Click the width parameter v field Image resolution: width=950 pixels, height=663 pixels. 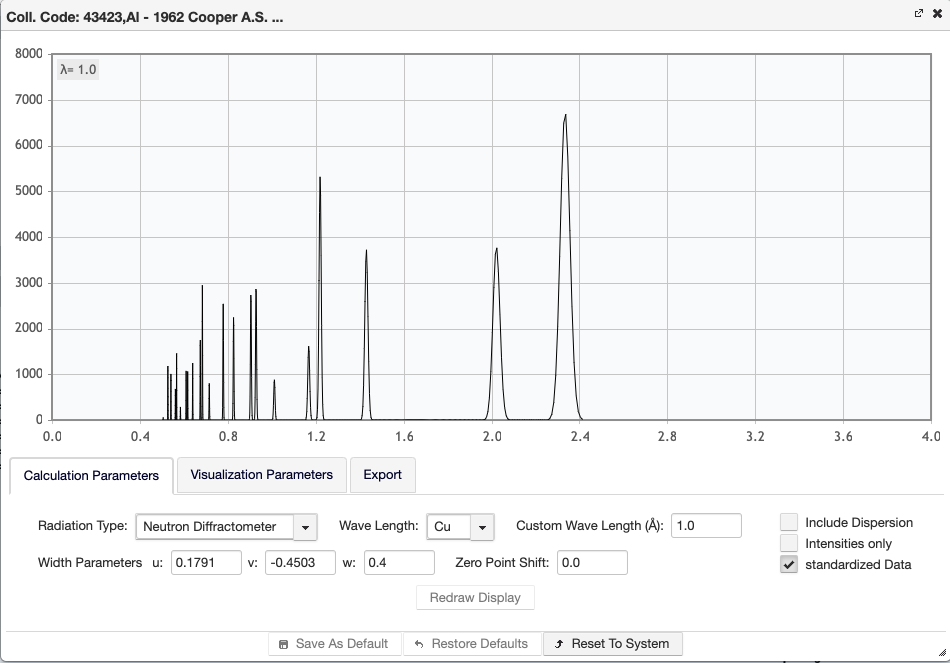[x=300, y=563]
